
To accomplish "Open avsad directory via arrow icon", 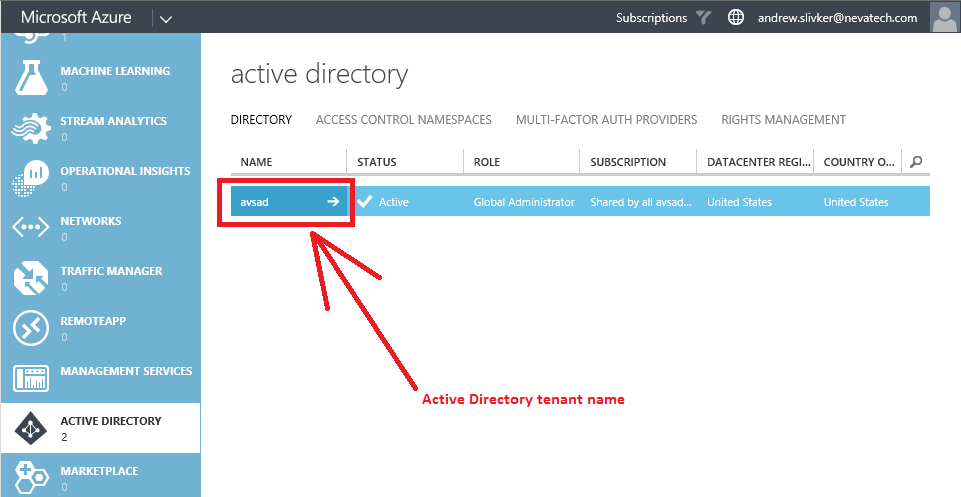I will point(333,202).
